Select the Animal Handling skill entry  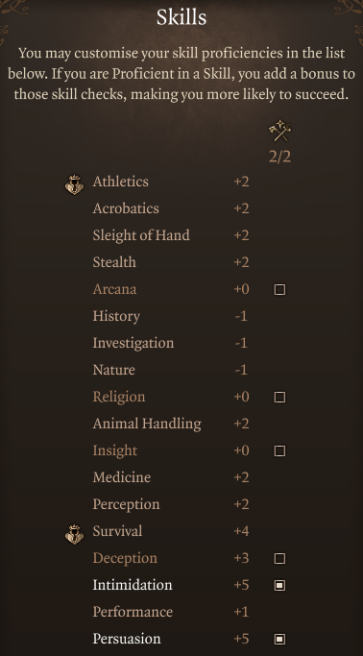[x=147, y=424]
